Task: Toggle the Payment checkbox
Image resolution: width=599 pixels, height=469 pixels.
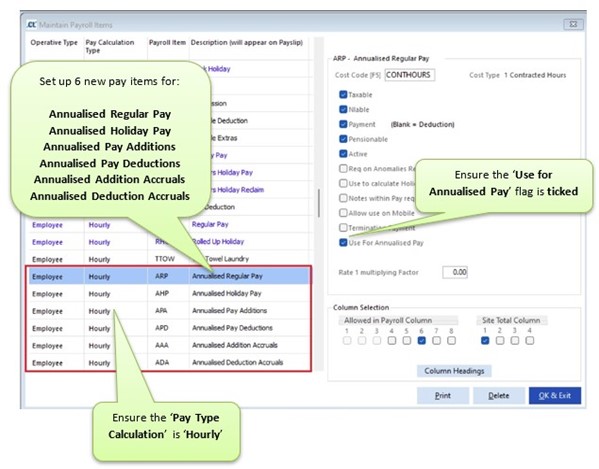Action: (343, 124)
